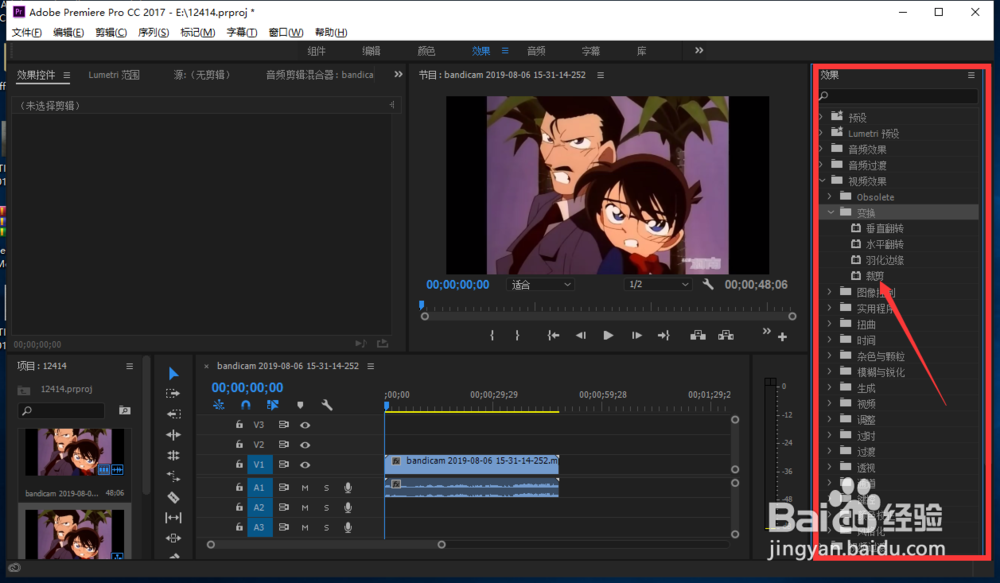The width and height of the screenshot is (1000, 583).
Task: Step forward one frame
Action: click(x=636, y=336)
